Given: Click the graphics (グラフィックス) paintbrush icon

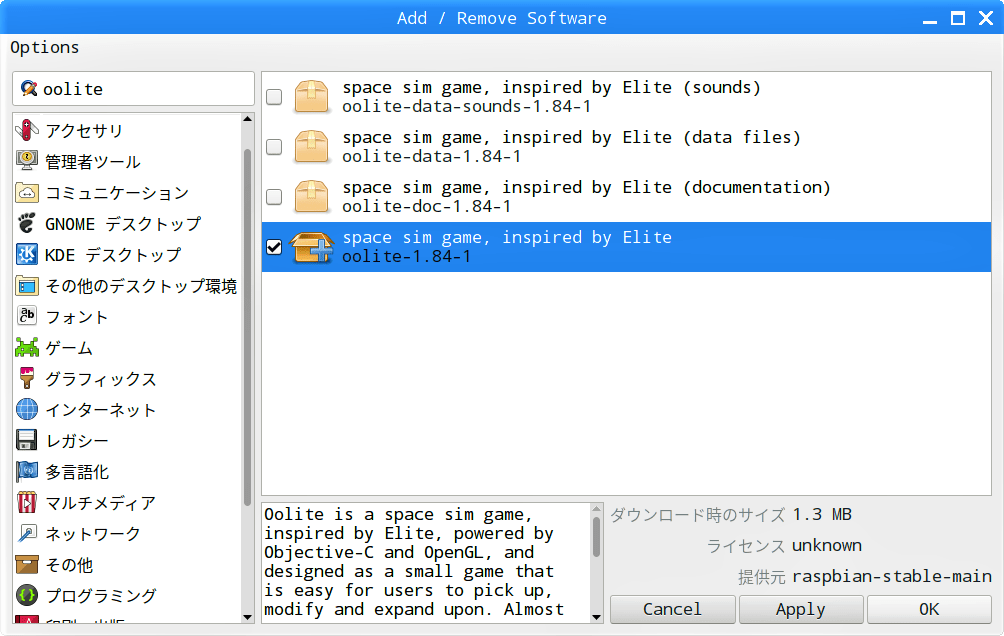Looking at the screenshot, I should (26, 378).
